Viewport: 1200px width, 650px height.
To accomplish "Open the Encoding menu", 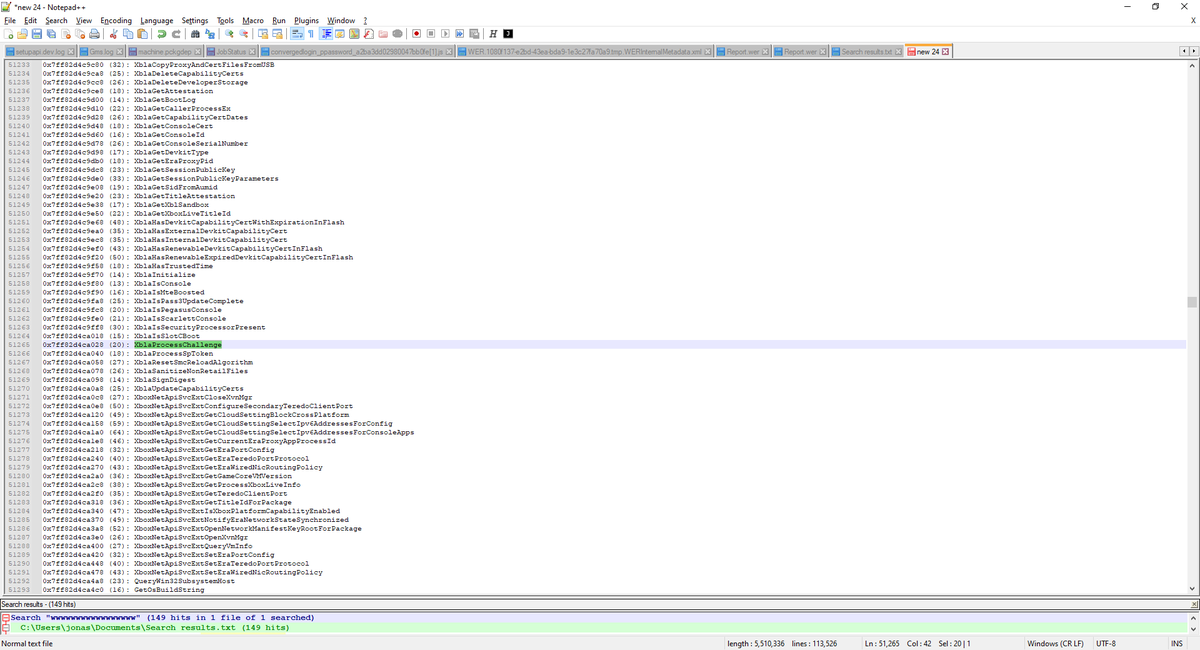I will [116, 20].
